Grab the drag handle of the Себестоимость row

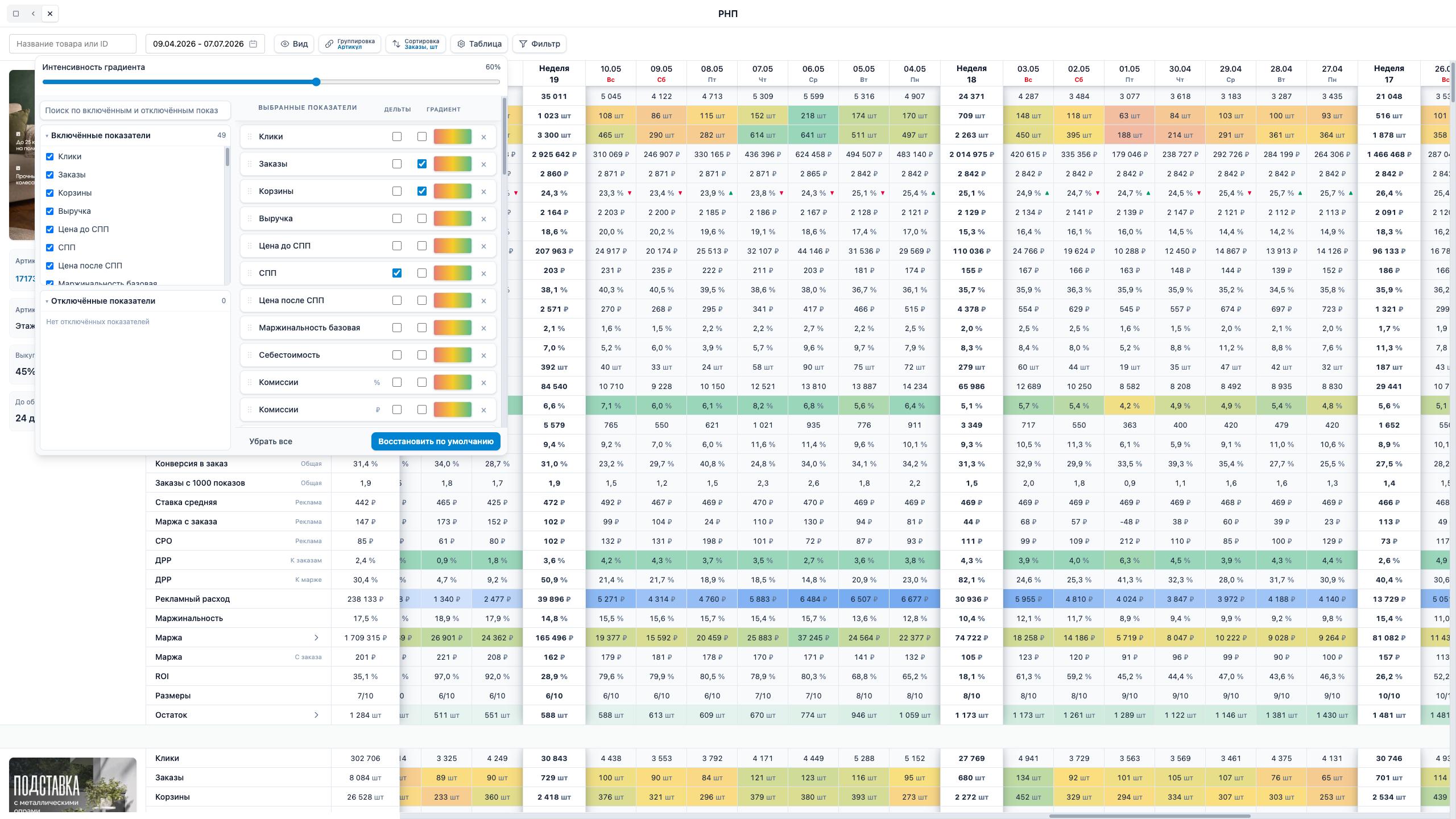250,355
